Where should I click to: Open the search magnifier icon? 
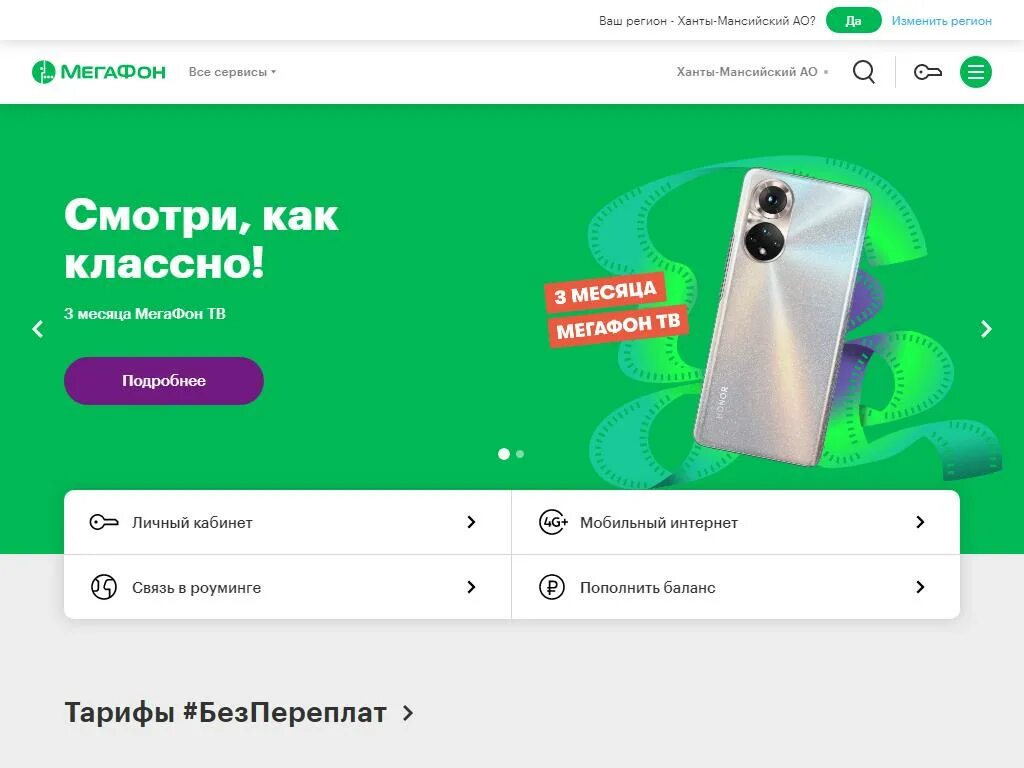(863, 72)
